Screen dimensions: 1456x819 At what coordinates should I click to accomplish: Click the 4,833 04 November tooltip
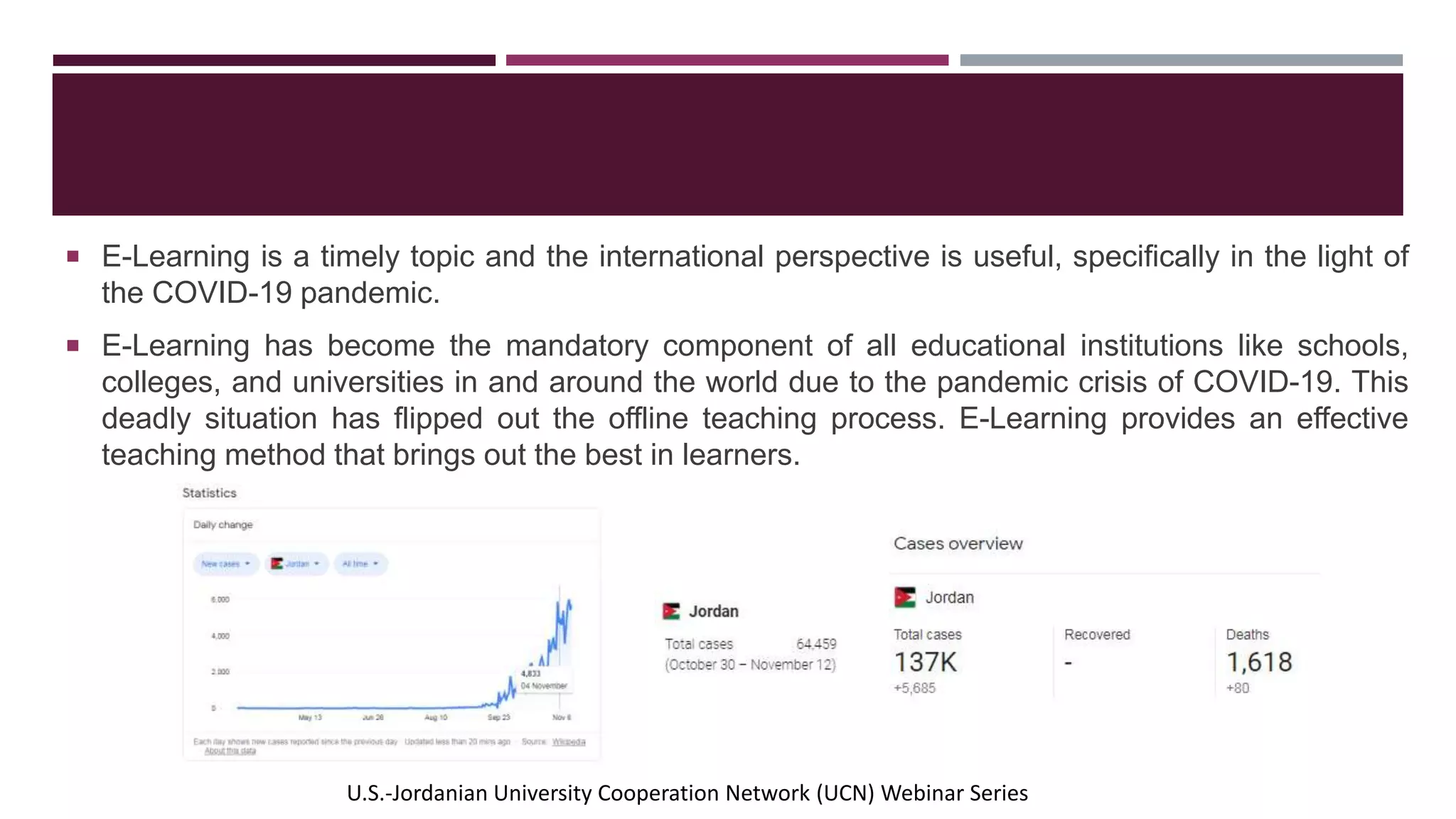(x=543, y=680)
